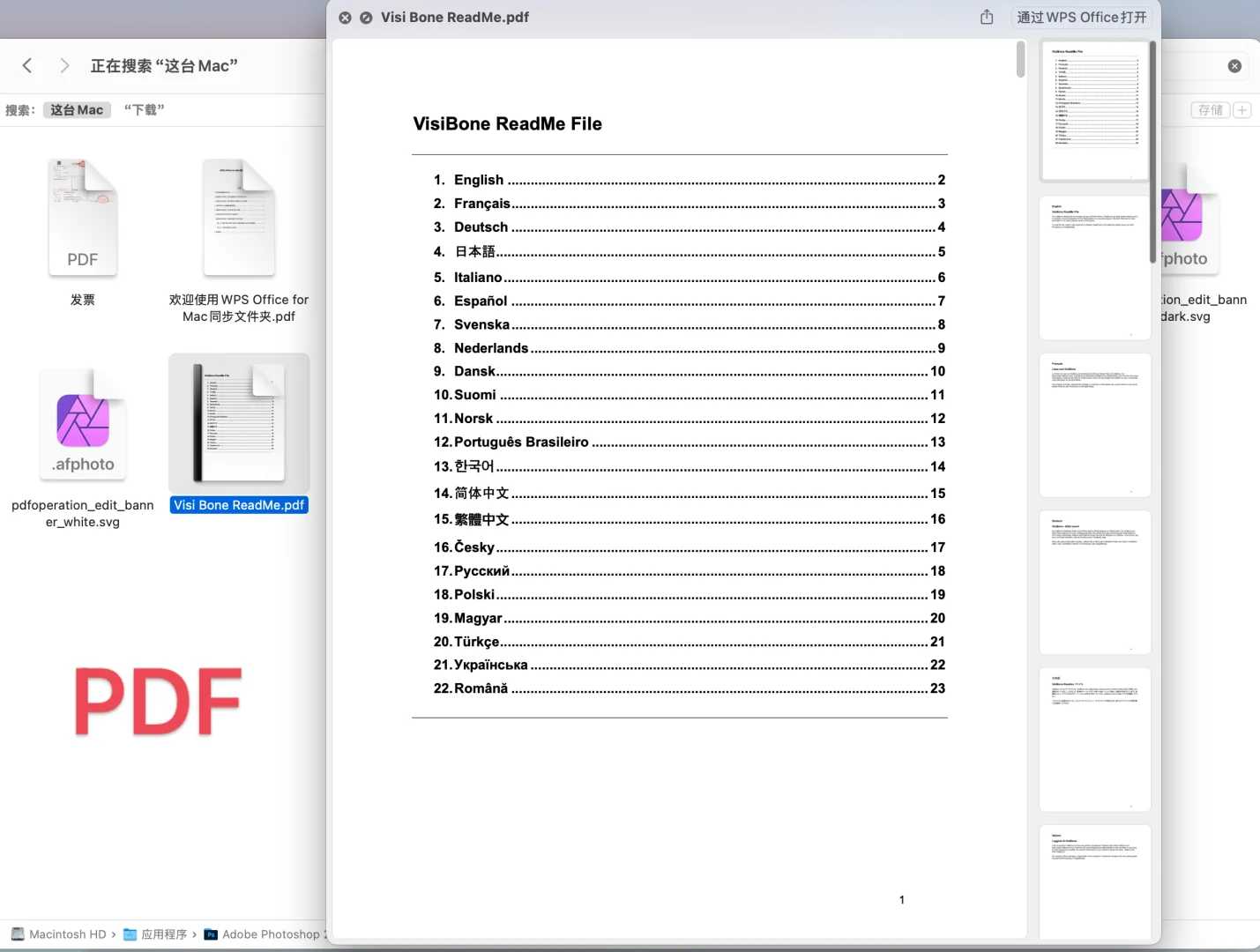Image resolution: width=1260 pixels, height=952 pixels.
Task: Click the Deutsch contents entry
Action: click(689, 227)
